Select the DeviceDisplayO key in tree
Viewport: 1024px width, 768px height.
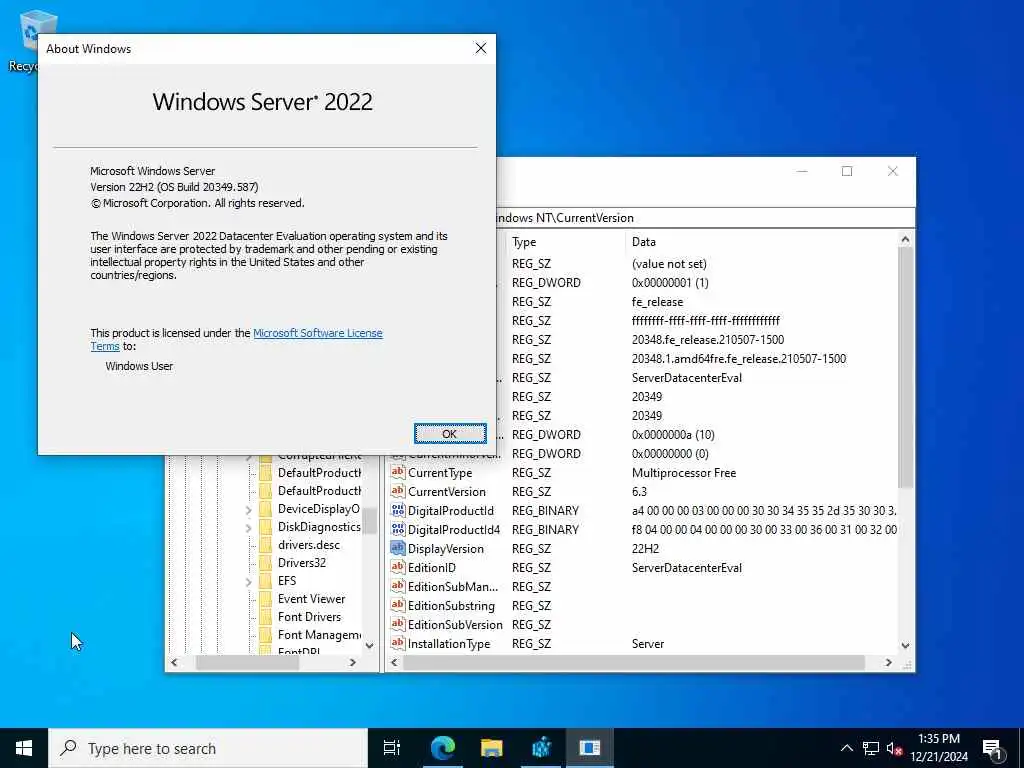[x=319, y=509]
